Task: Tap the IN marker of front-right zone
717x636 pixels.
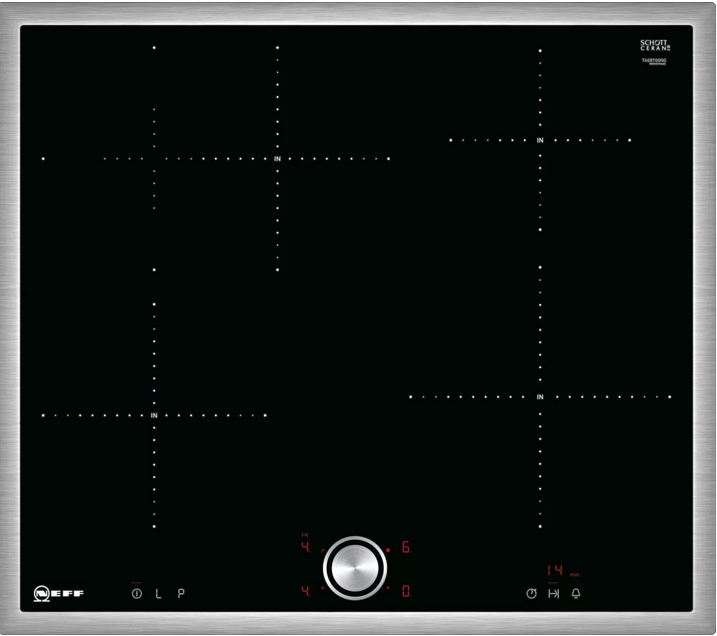Action: (540, 397)
